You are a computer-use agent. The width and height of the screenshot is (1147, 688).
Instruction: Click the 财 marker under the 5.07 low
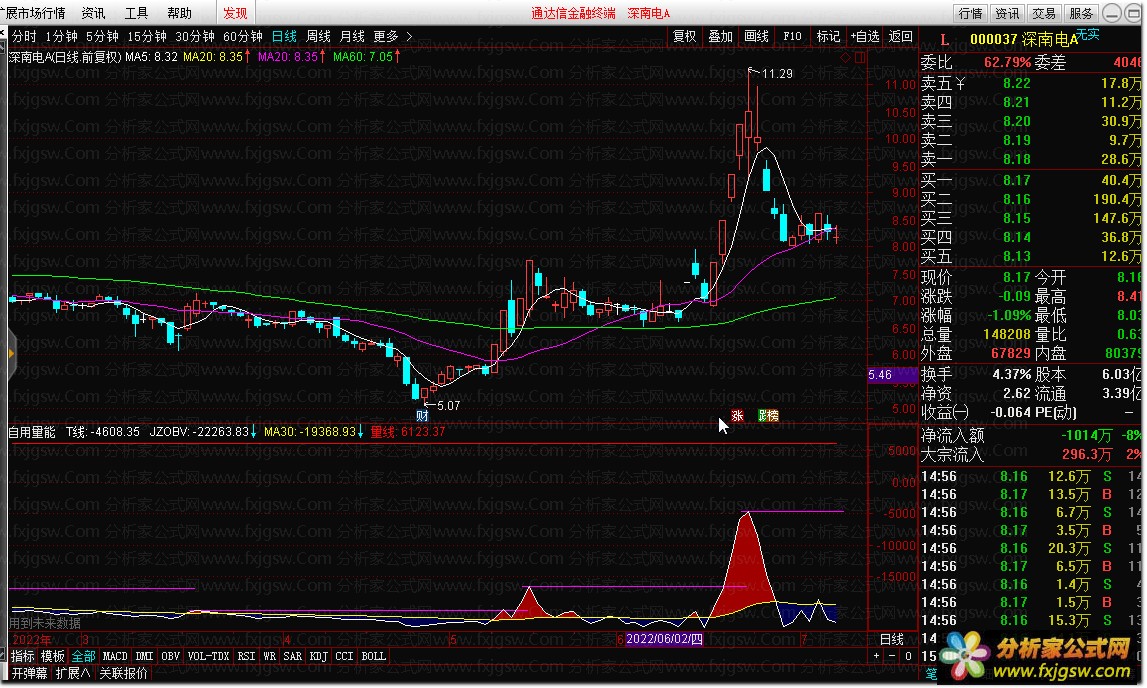422,416
